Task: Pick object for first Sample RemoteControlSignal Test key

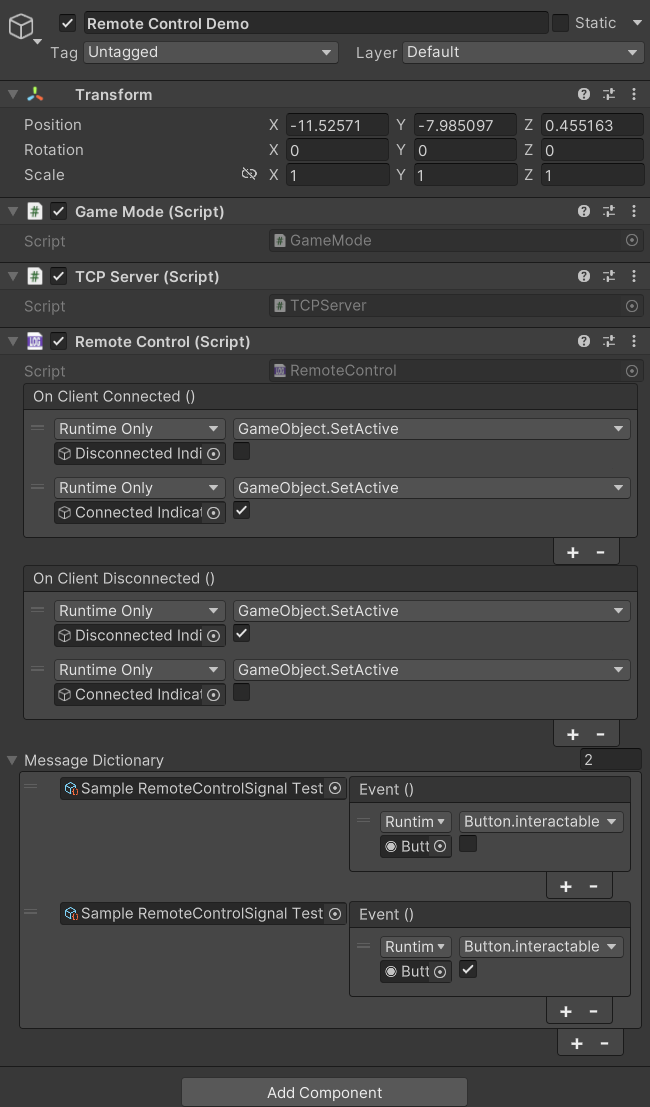Action: [335, 789]
